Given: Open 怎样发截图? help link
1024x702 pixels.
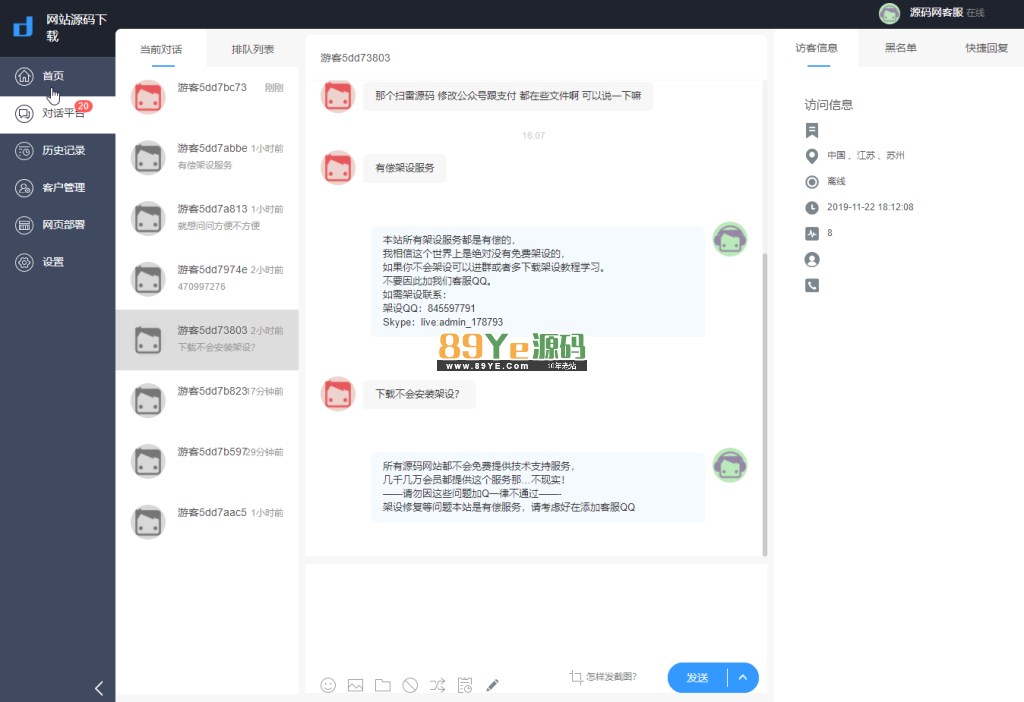Looking at the screenshot, I should [x=611, y=677].
